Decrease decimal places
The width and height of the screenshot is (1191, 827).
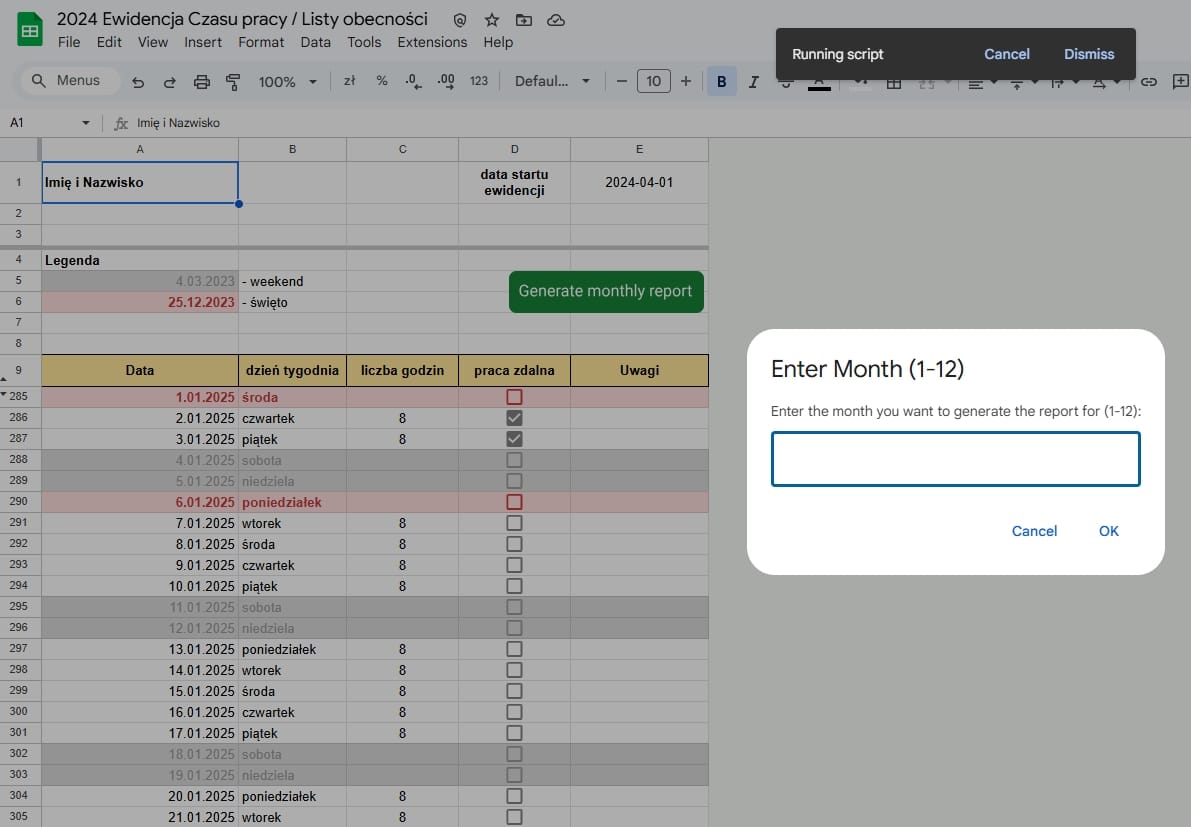pyautogui.click(x=413, y=80)
